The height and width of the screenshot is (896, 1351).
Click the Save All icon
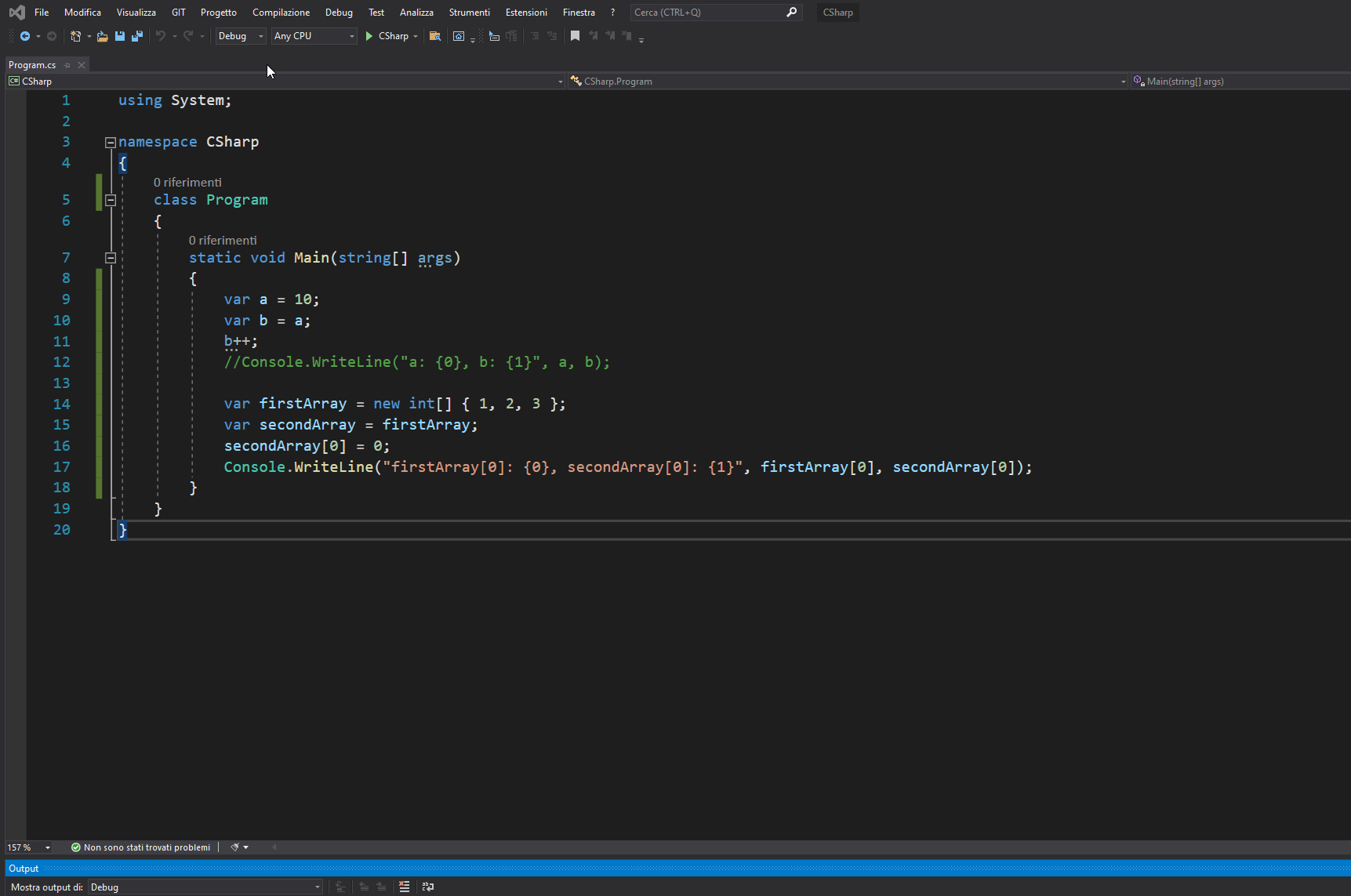tap(137, 36)
